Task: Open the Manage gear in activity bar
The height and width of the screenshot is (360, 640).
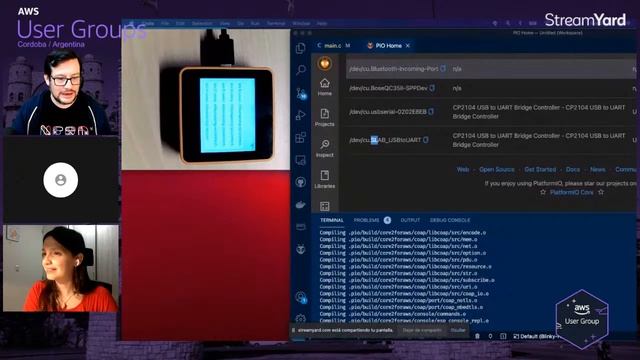Action: [301, 318]
